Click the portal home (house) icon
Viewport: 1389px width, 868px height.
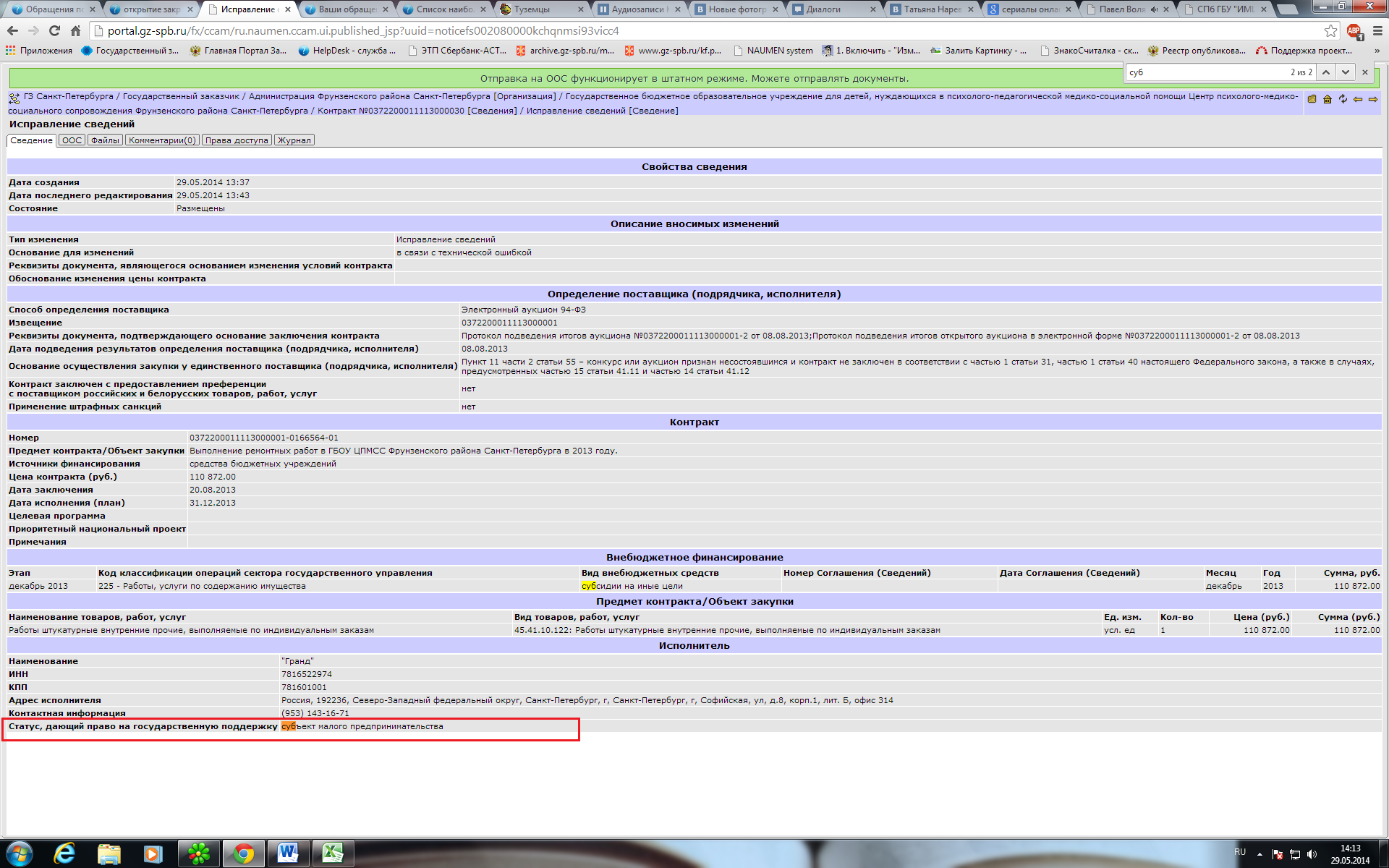(1328, 99)
